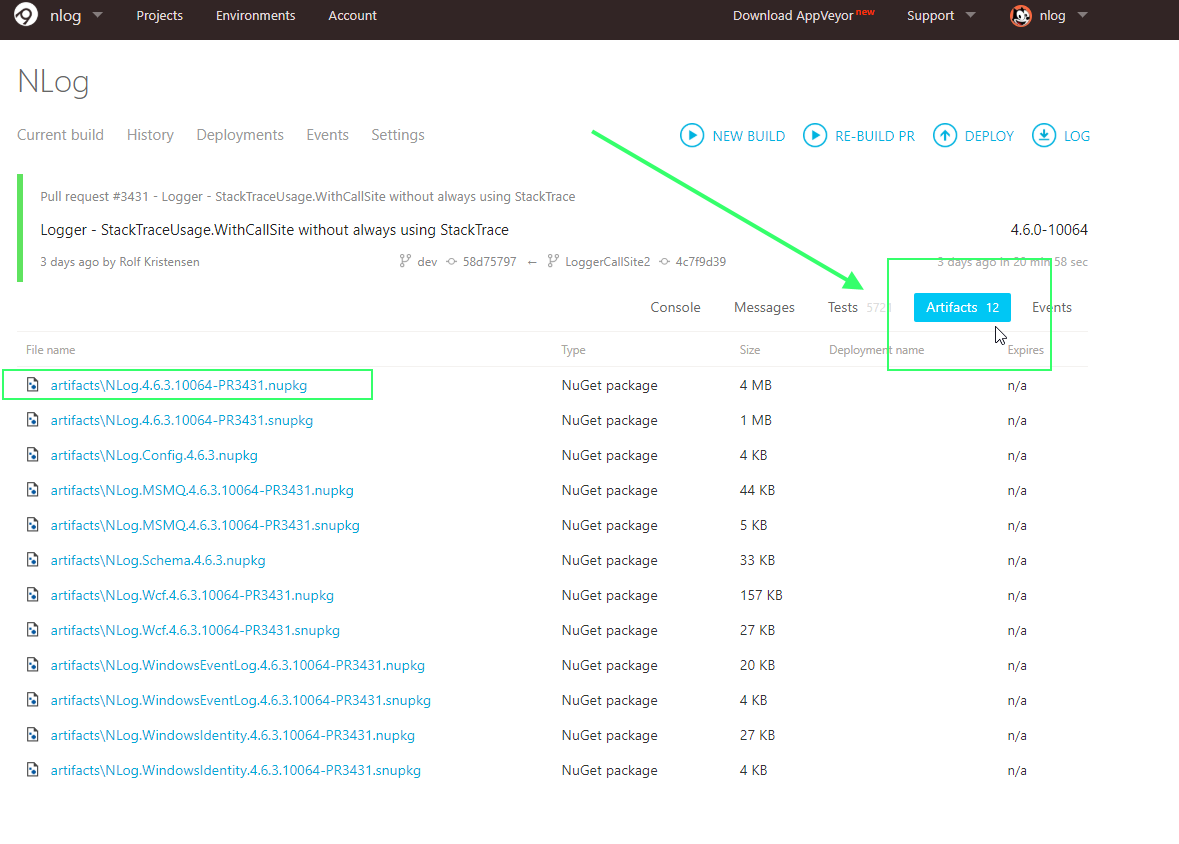Image resolution: width=1179 pixels, height=844 pixels.
Task: Click the AppVeyor logo icon
Action: pyautogui.click(x=26, y=15)
